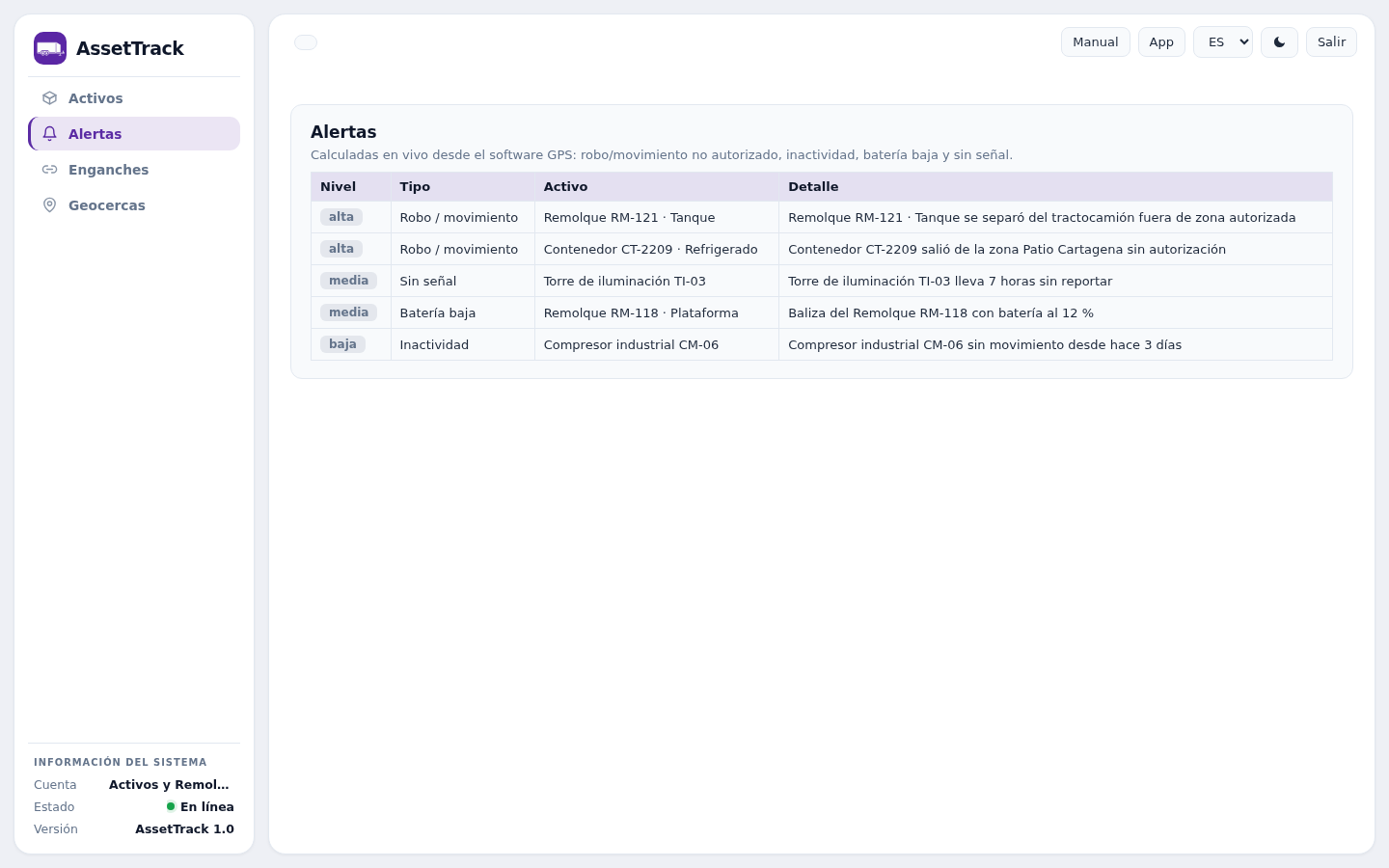Click media badge in Batería baja row
Image resolution: width=1389 pixels, height=868 pixels.
pyautogui.click(x=348, y=312)
